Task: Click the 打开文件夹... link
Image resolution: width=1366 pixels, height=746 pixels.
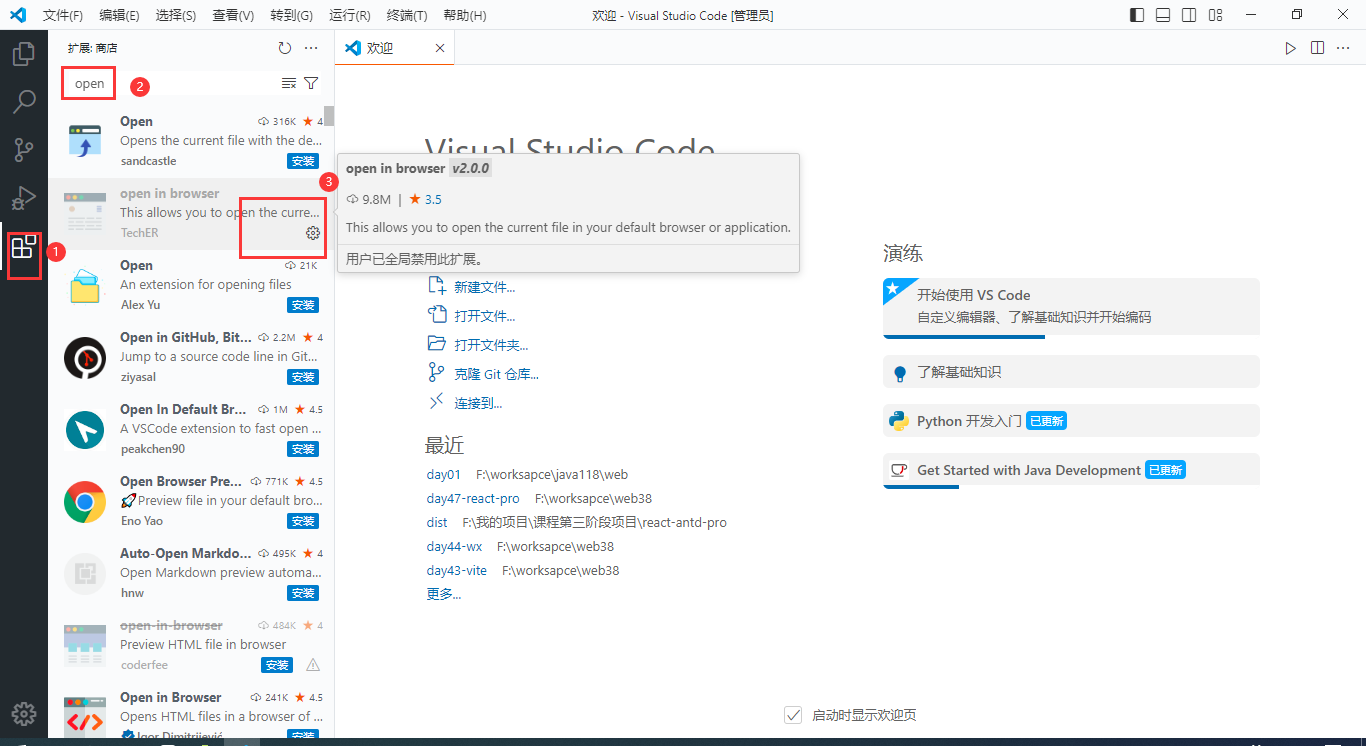Action: tap(491, 345)
